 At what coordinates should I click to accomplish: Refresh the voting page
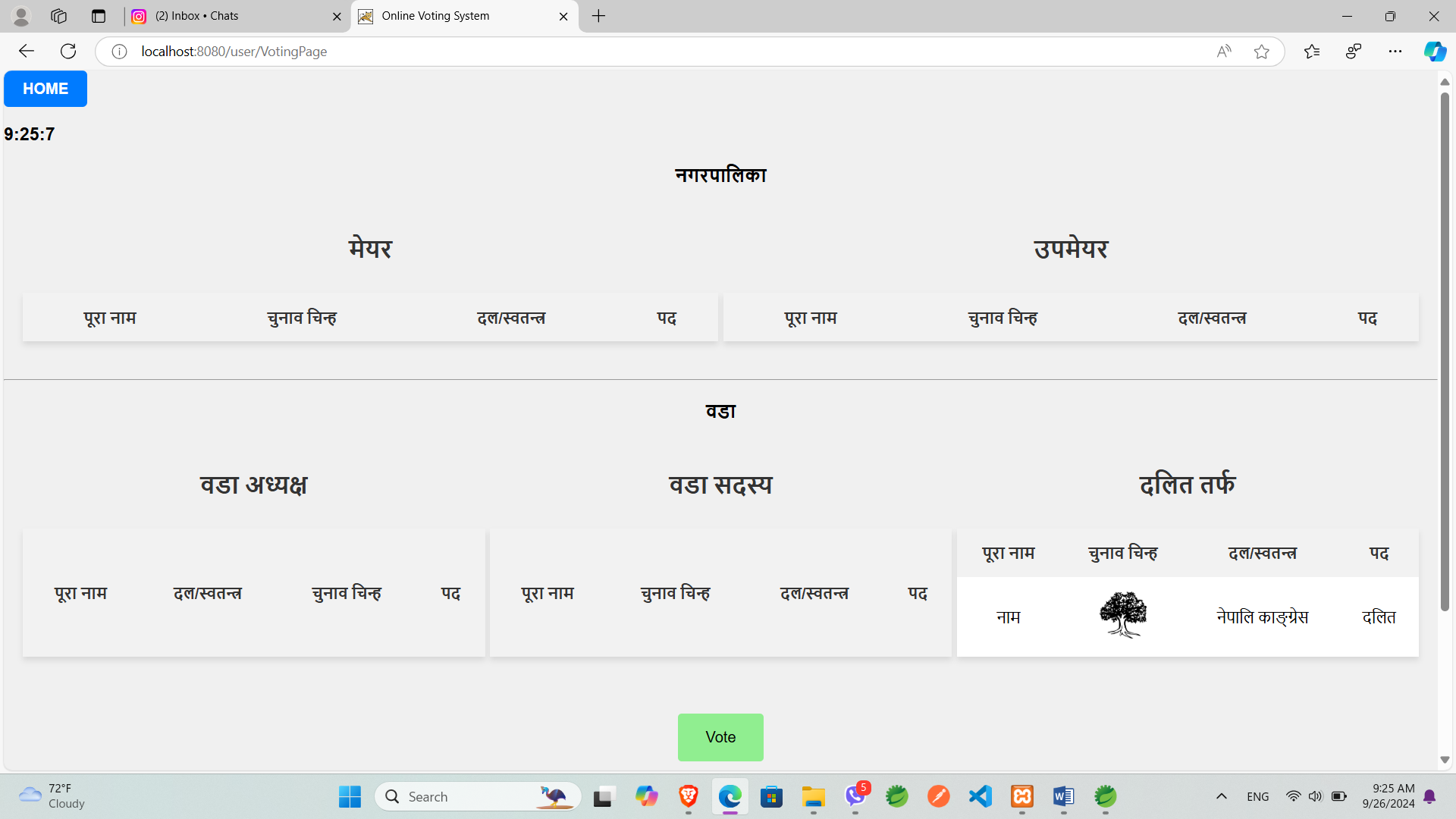68,51
